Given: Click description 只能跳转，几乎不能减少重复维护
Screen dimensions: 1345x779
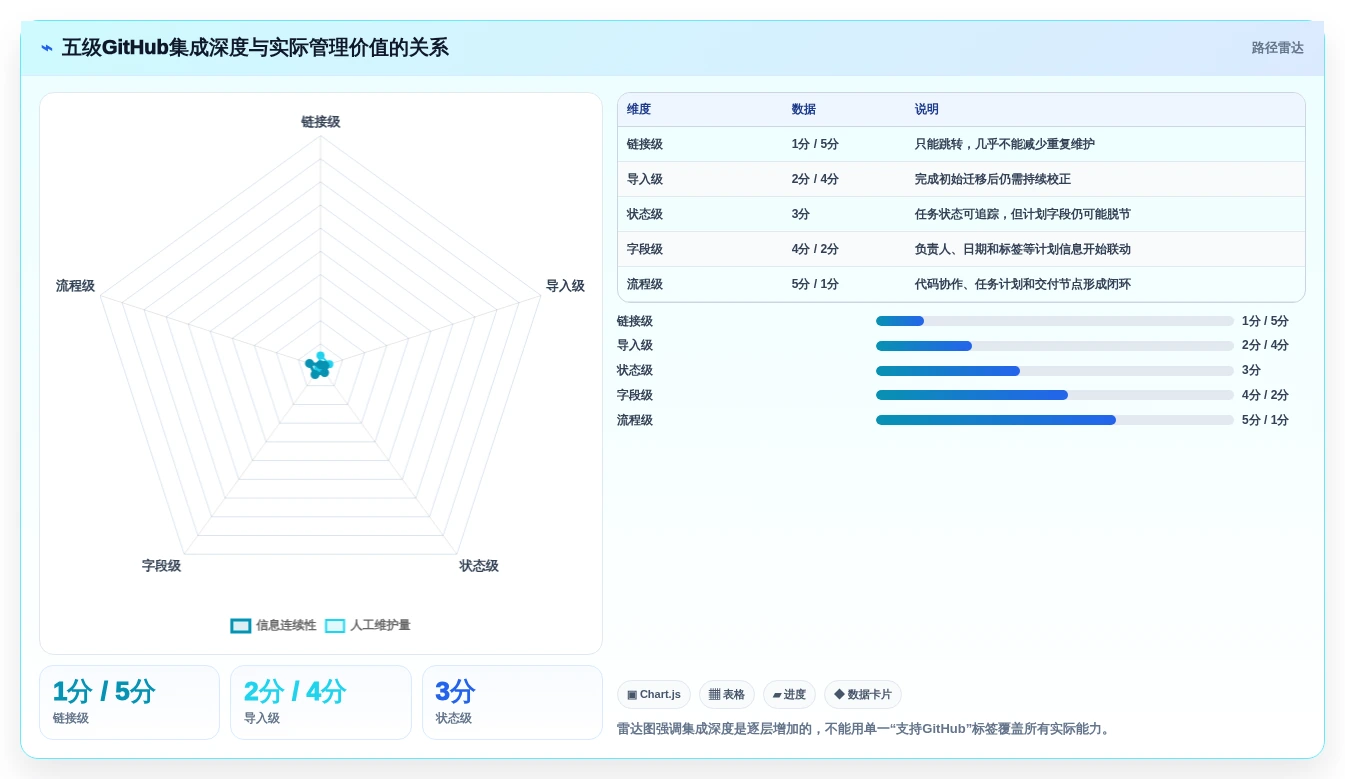Looking at the screenshot, I should point(1004,144).
